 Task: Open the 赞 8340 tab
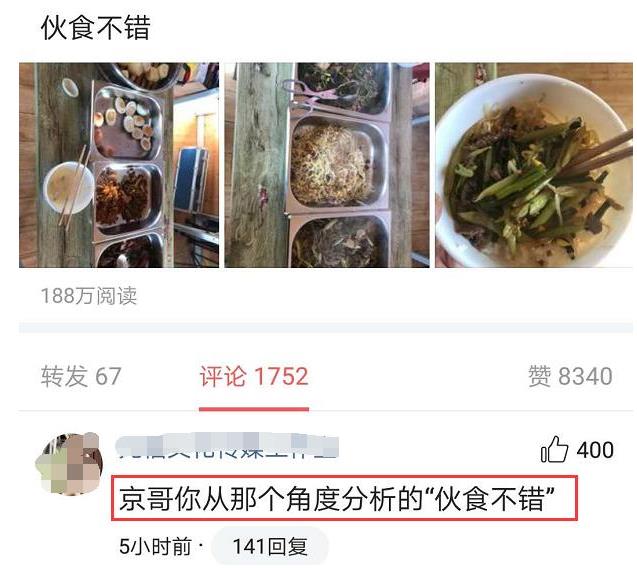click(x=570, y=376)
